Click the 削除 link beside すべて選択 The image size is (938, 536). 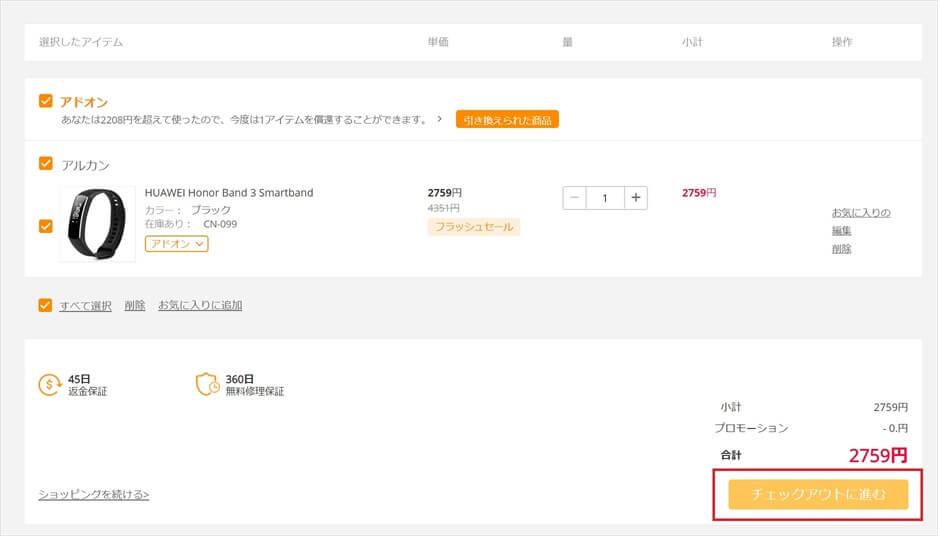[135, 305]
